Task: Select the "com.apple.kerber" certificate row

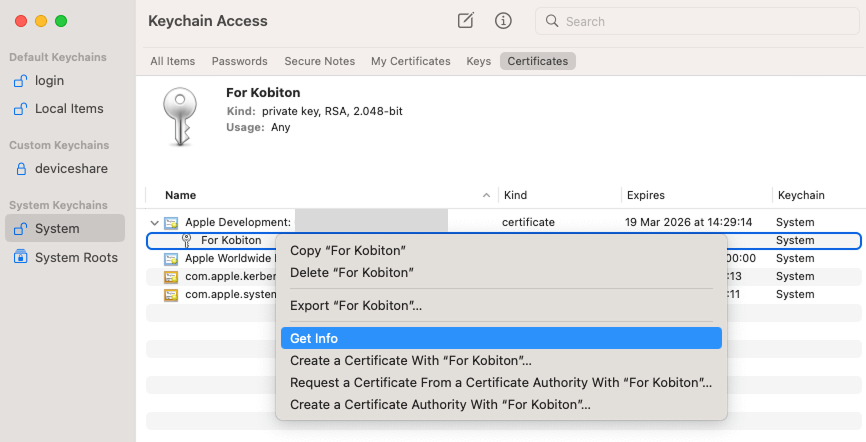Action: click(504, 276)
